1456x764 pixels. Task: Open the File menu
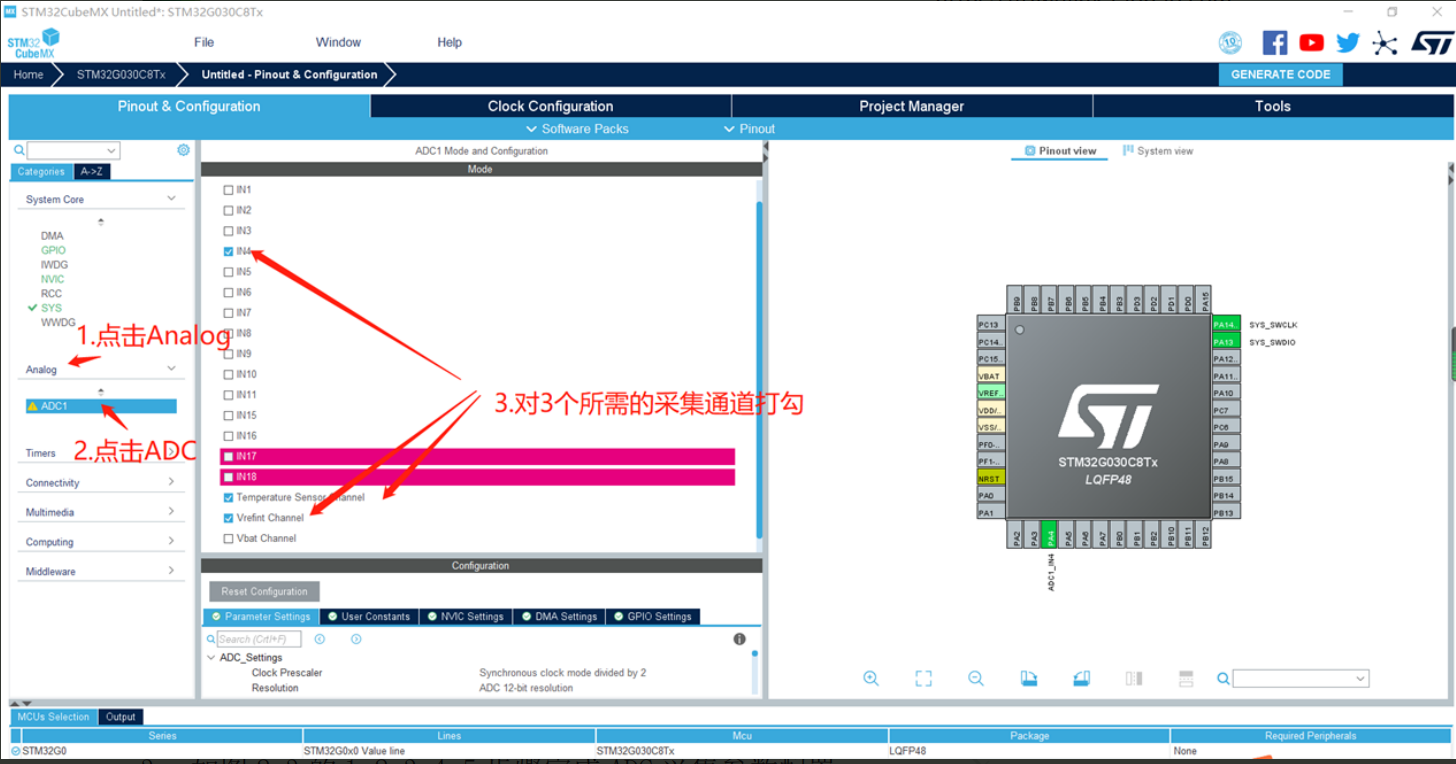click(204, 42)
